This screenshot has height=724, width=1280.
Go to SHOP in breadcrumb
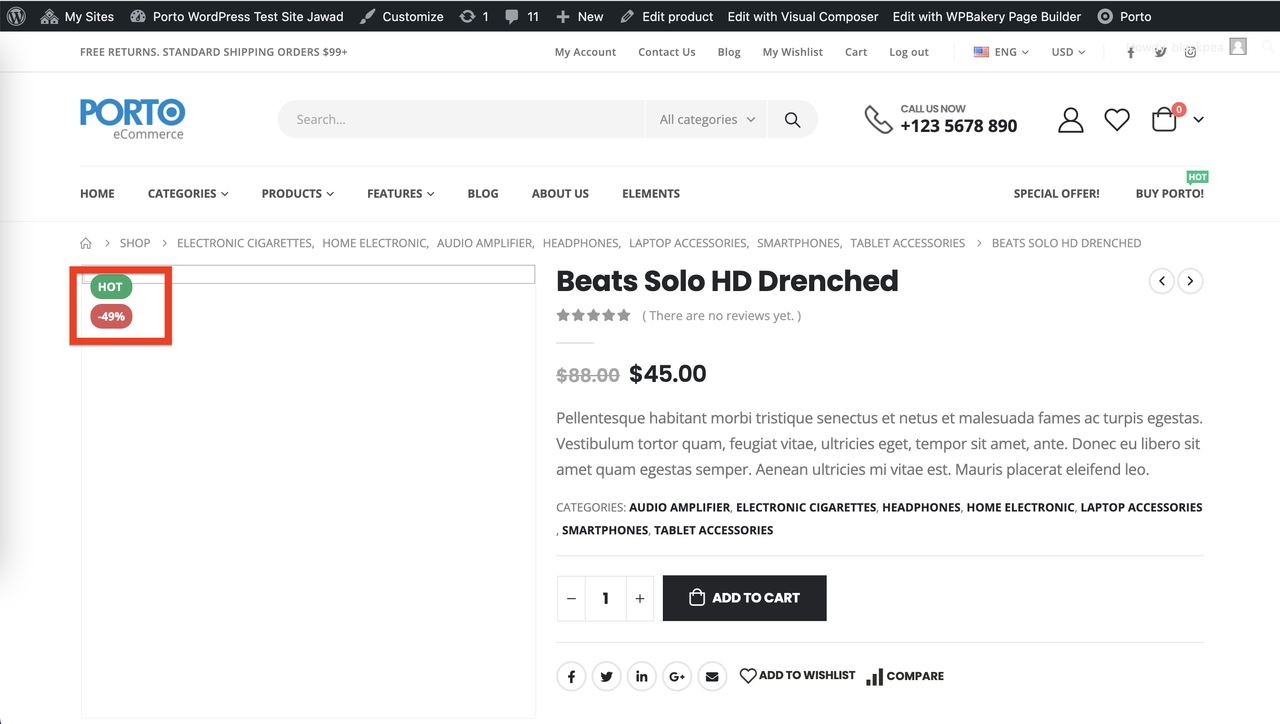pos(135,243)
